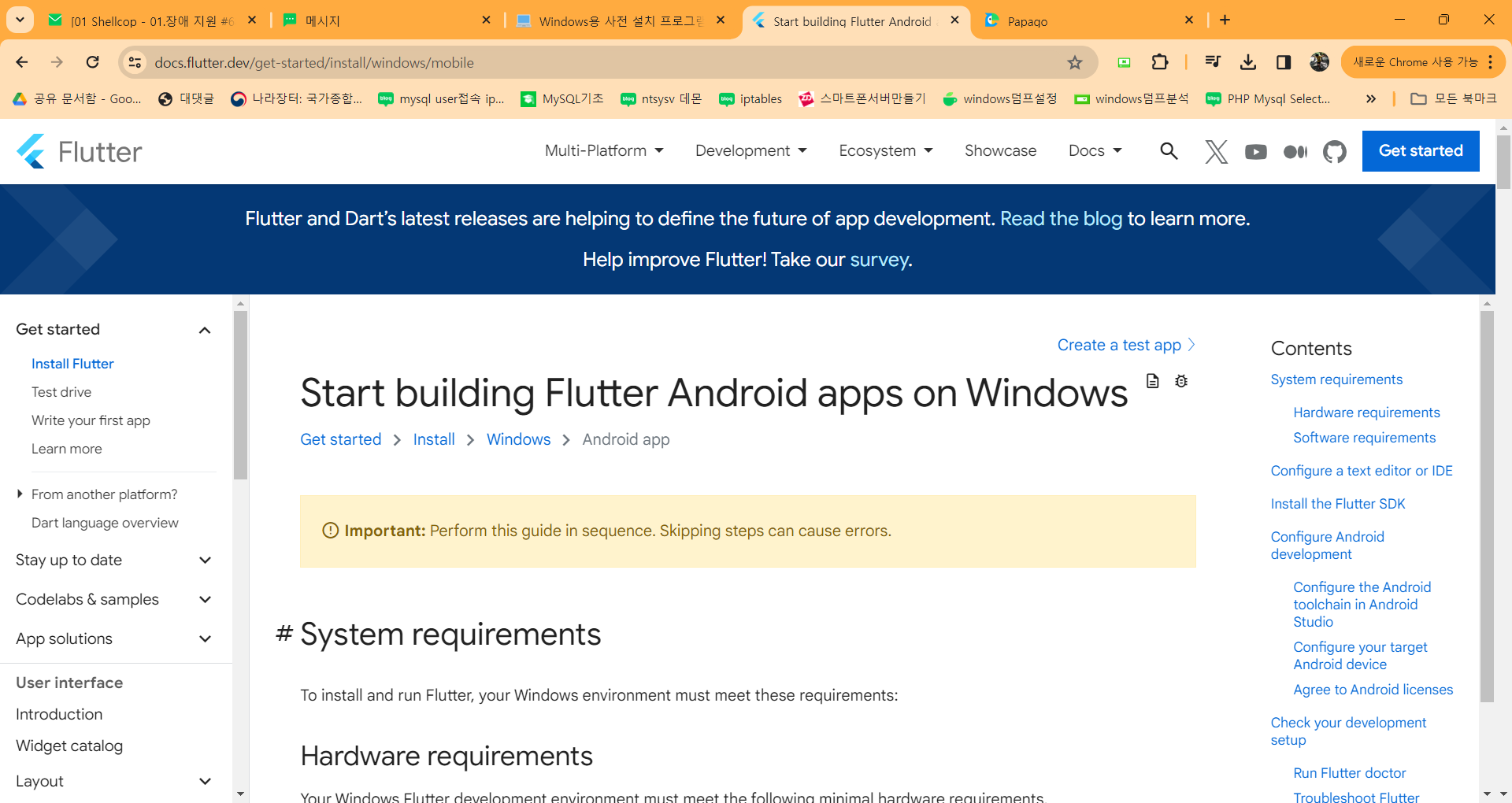Close the Papago tab
The image size is (1512, 803).
point(1189,20)
